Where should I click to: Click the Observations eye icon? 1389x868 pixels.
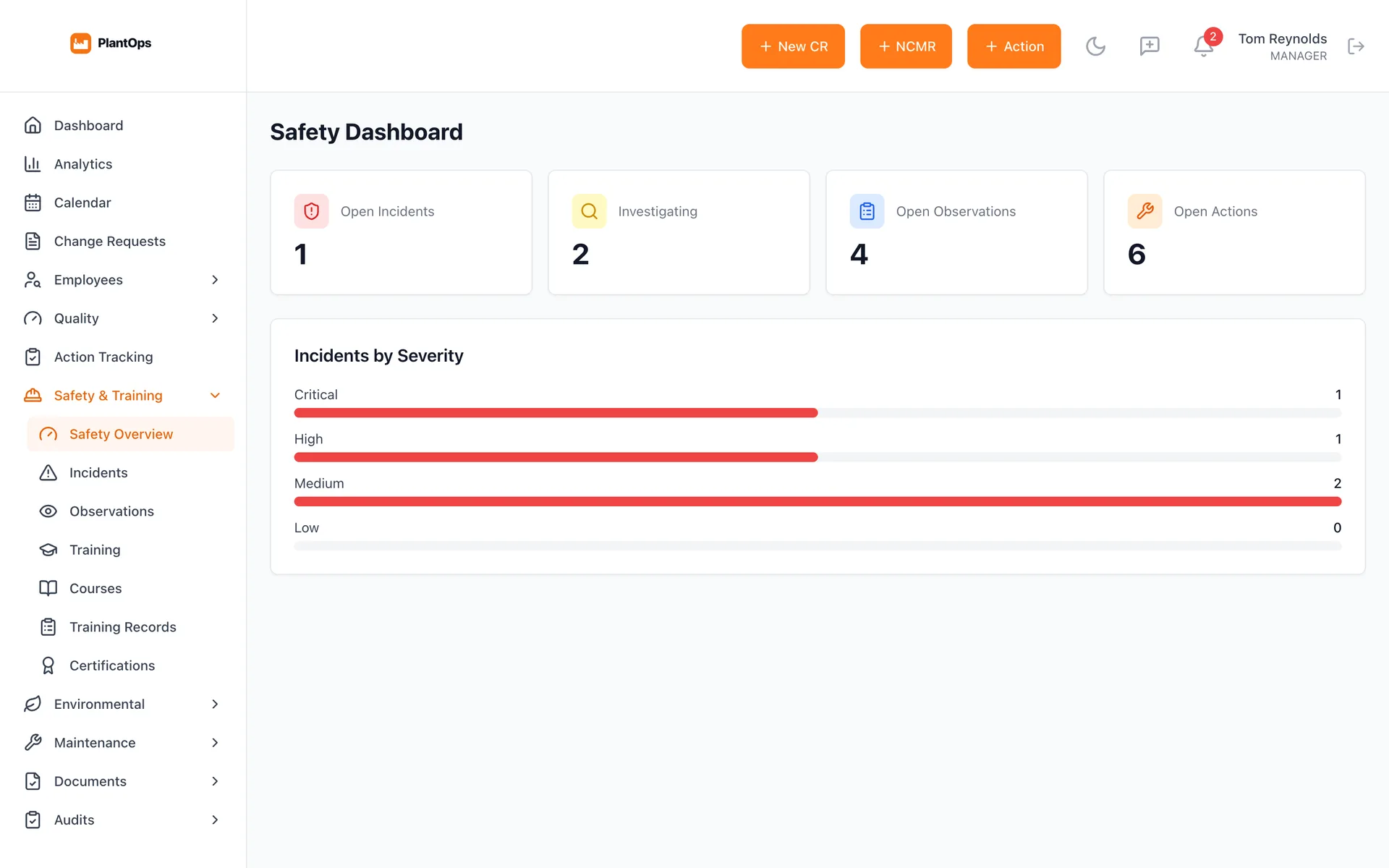pyautogui.click(x=48, y=511)
